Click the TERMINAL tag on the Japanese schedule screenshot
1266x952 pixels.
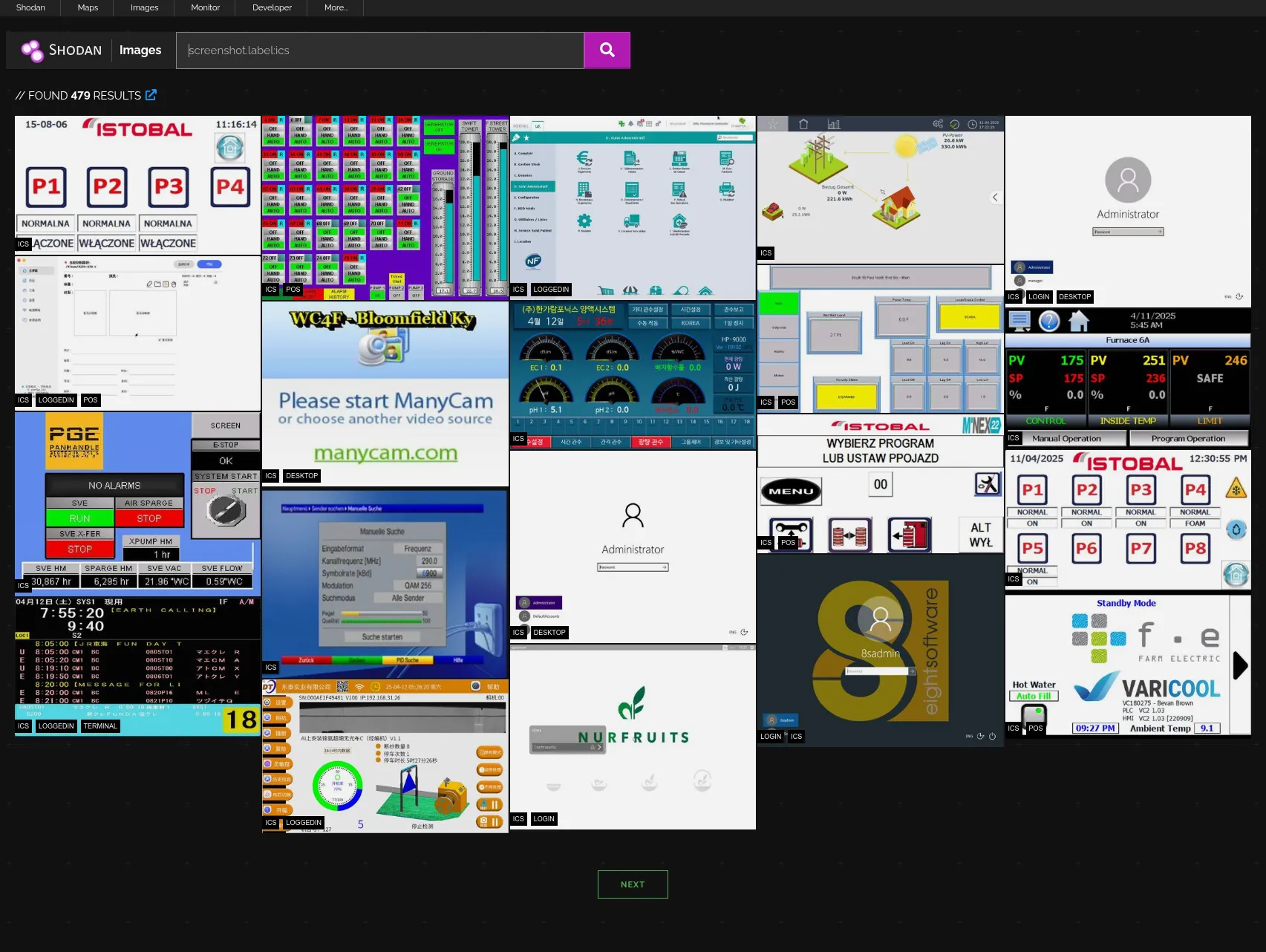click(100, 726)
